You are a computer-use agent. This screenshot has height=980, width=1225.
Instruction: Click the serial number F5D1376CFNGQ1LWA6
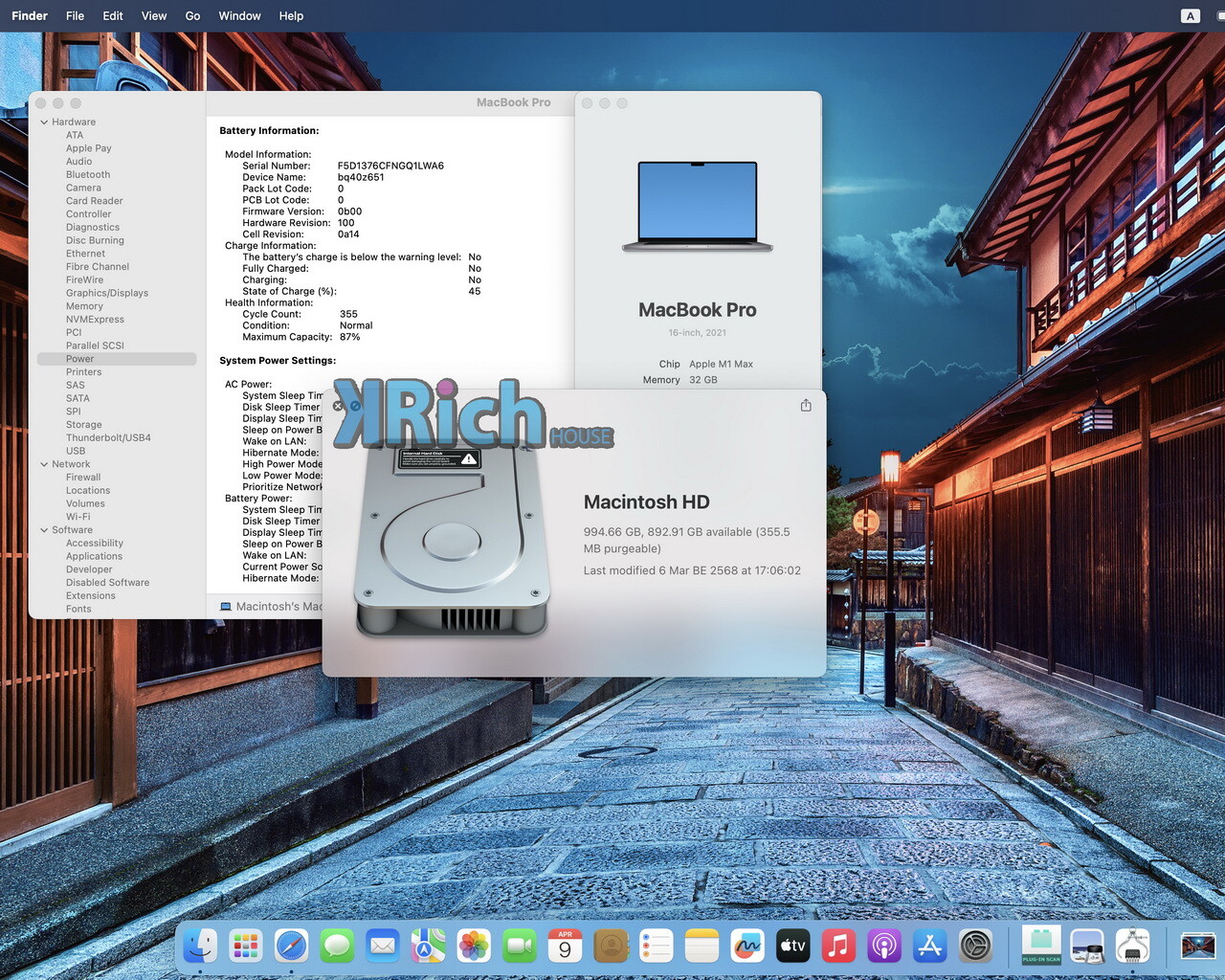[390, 166]
